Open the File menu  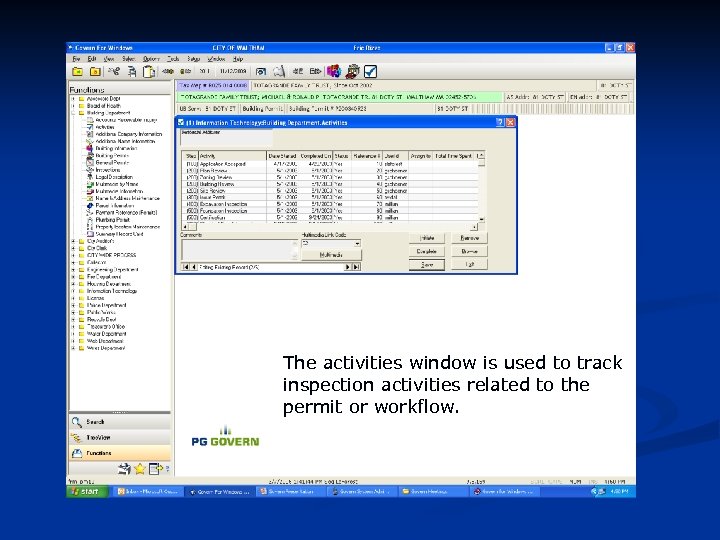click(x=76, y=59)
